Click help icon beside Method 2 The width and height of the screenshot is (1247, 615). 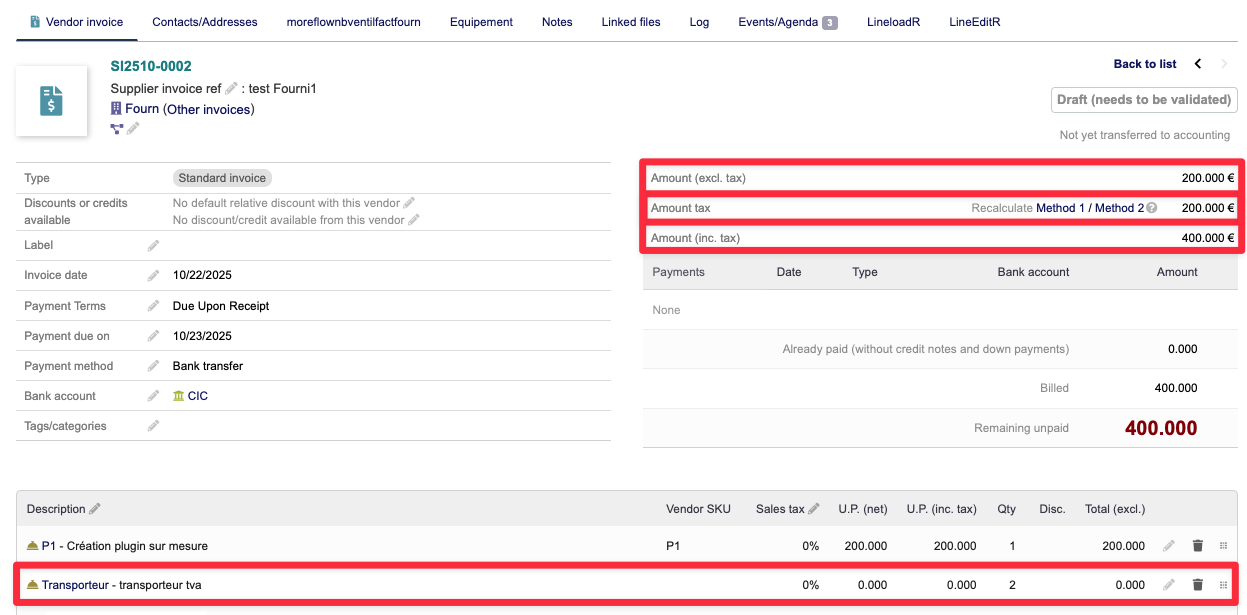coord(1152,208)
